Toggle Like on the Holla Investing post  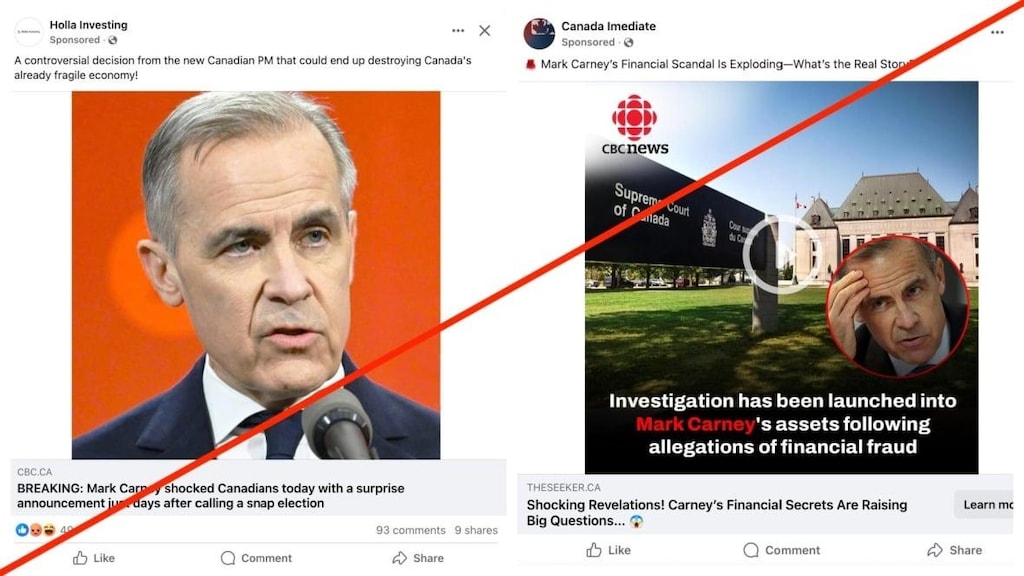[93, 558]
